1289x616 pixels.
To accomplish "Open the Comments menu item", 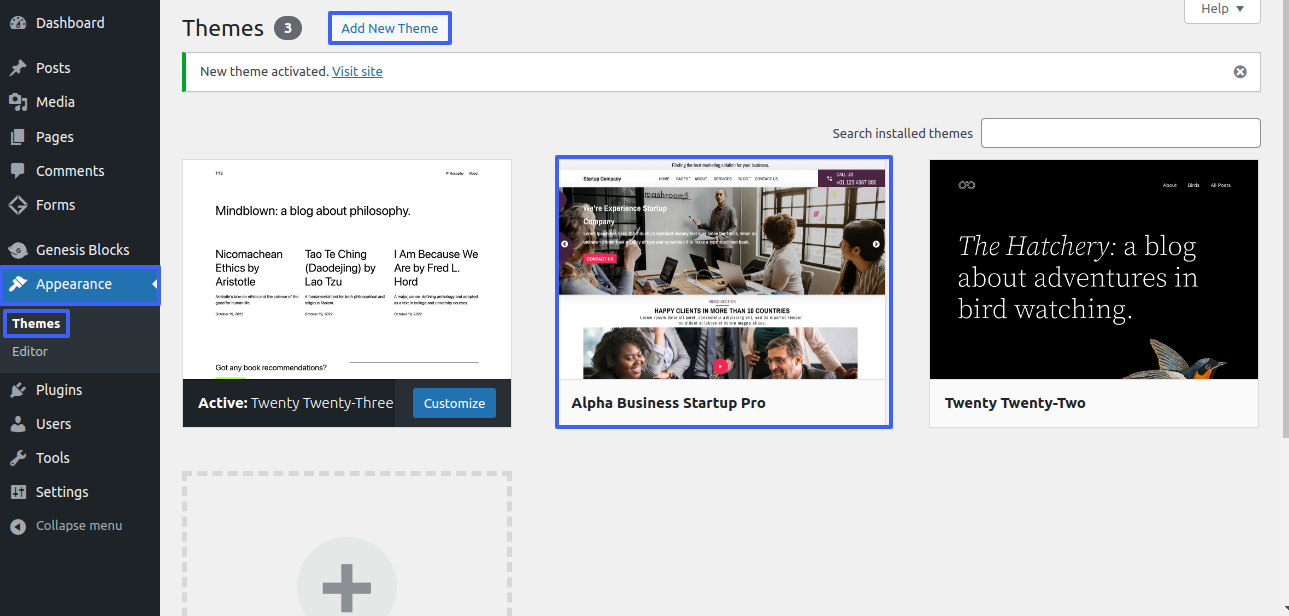I will [80, 171].
